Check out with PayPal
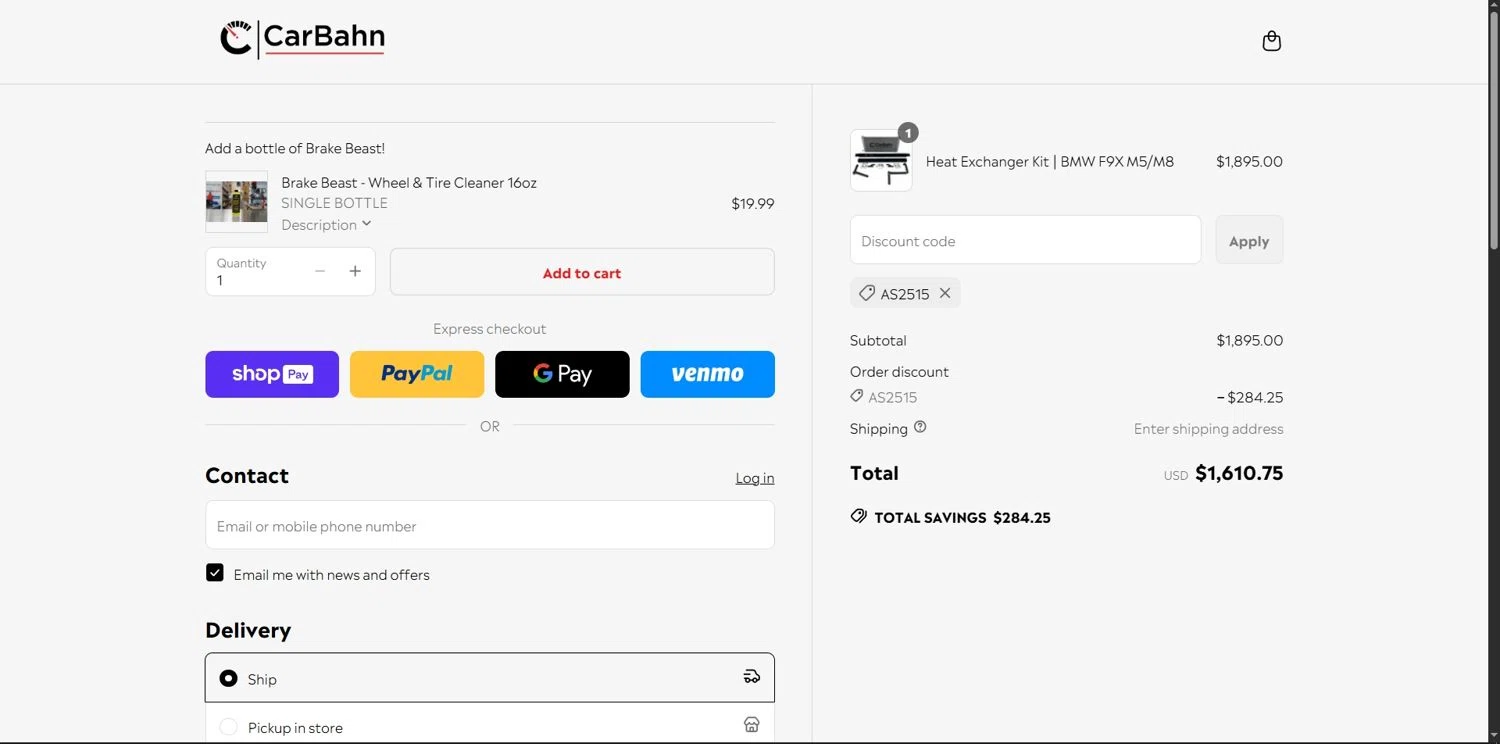1500x744 pixels. (x=417, y=374)
